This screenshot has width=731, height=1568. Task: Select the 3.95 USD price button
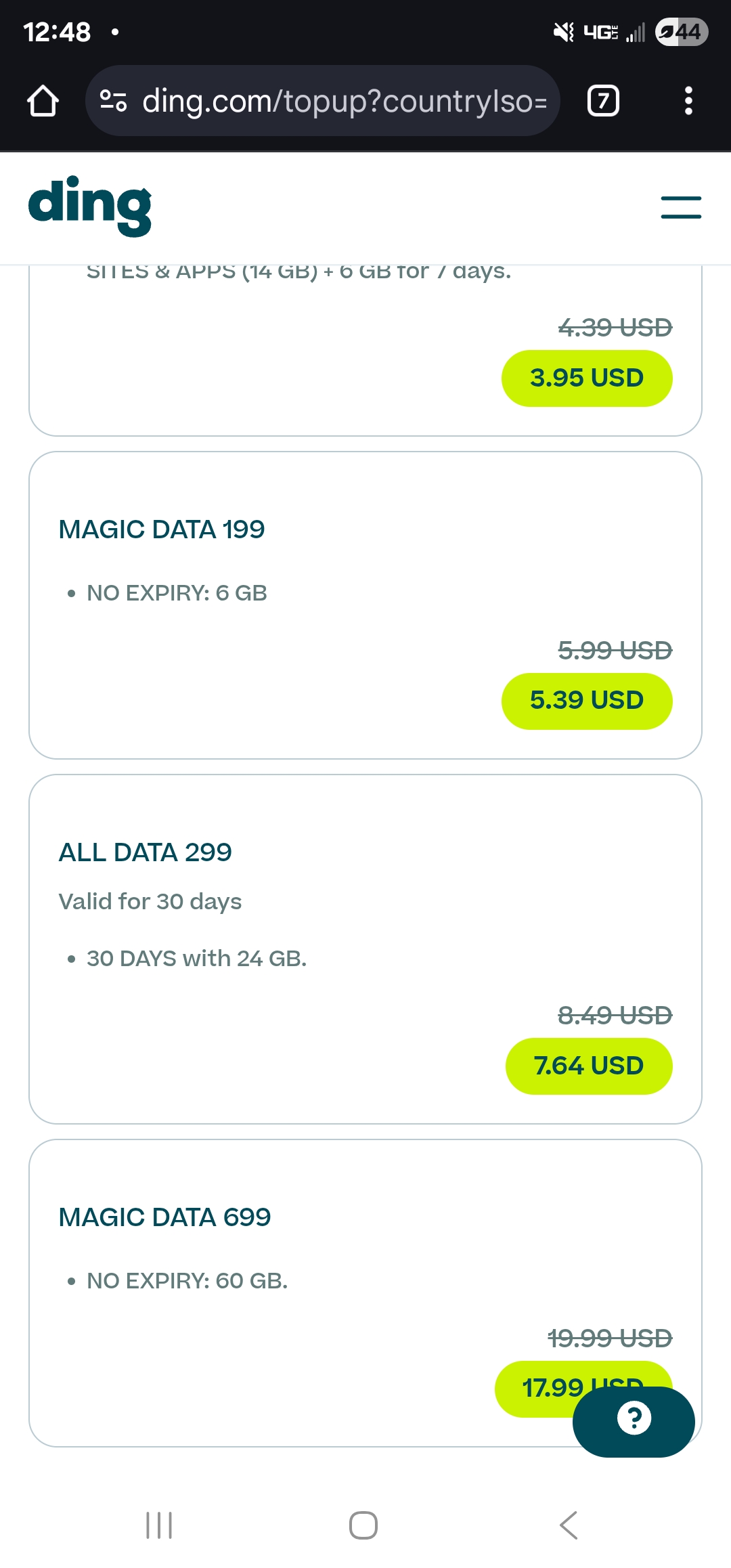586,378
